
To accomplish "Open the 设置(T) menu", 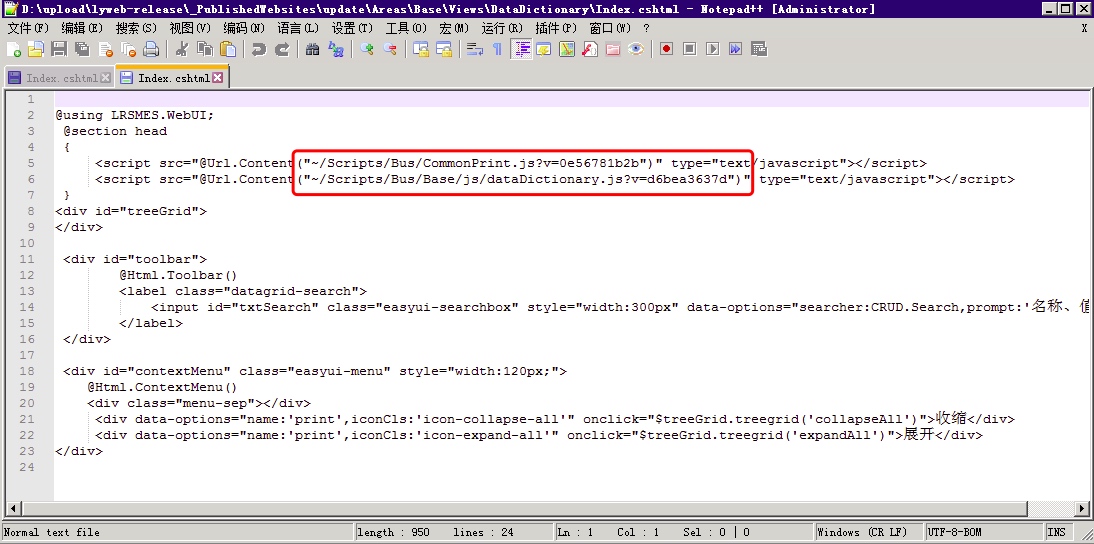I will [x=352, y=28].
